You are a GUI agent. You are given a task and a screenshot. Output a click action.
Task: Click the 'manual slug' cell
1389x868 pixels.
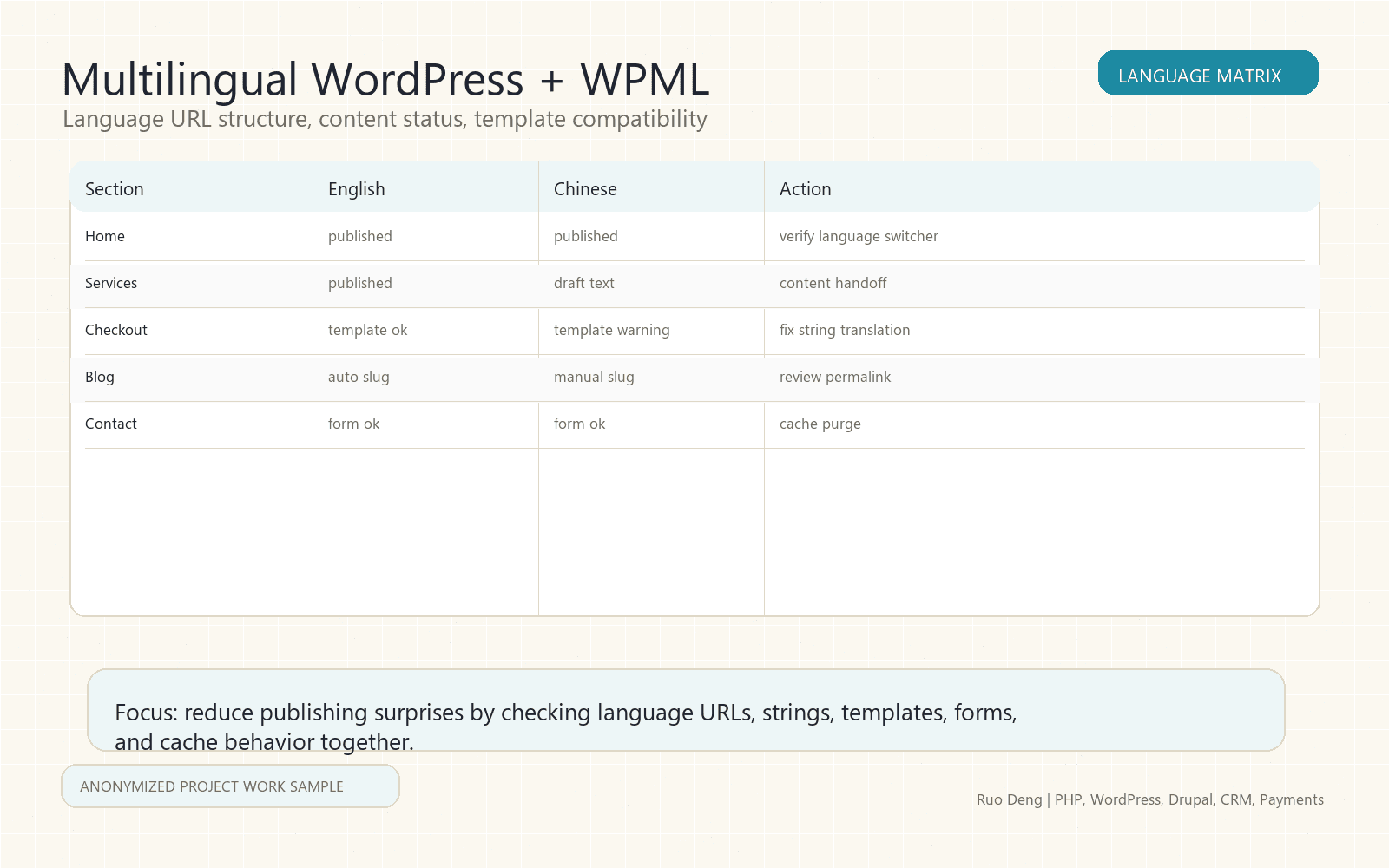click(x=594, y=377)
